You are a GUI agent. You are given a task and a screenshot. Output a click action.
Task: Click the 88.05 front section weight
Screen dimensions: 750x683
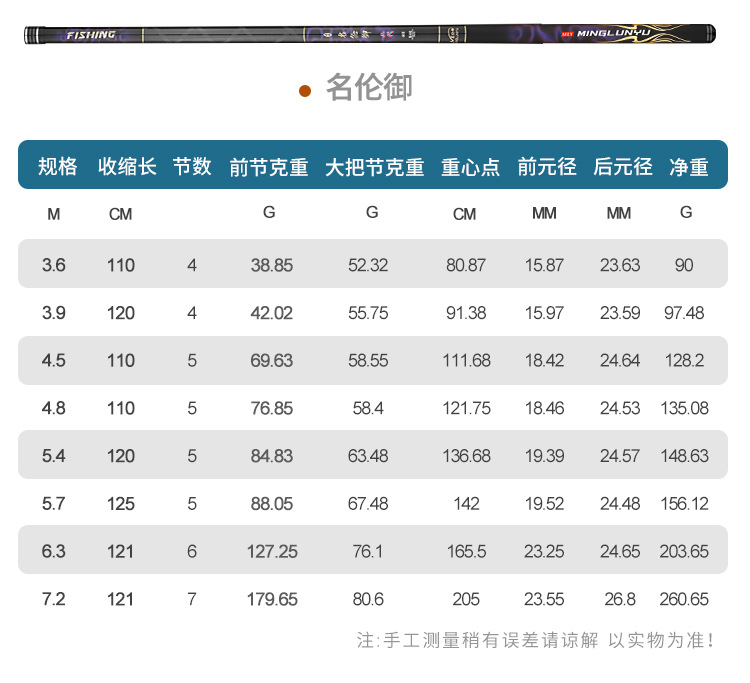click(272, 504)
